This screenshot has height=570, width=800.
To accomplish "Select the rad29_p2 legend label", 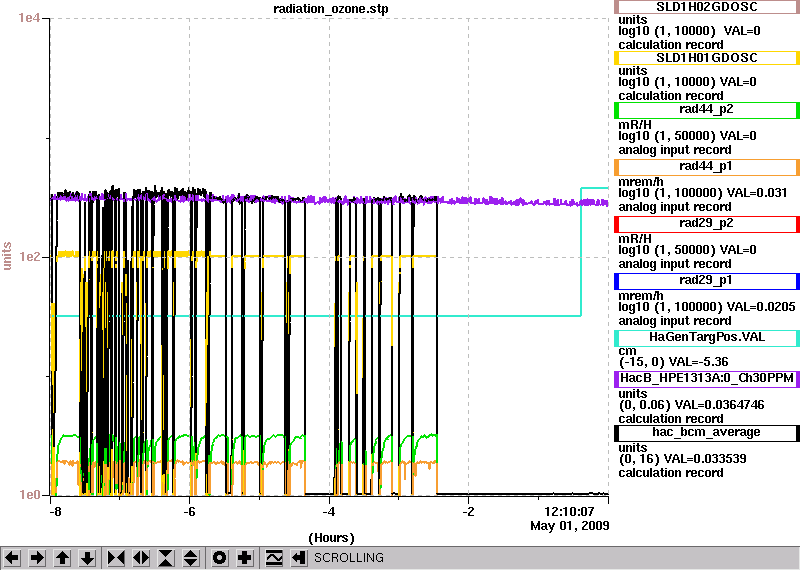I will pos(707,224).
